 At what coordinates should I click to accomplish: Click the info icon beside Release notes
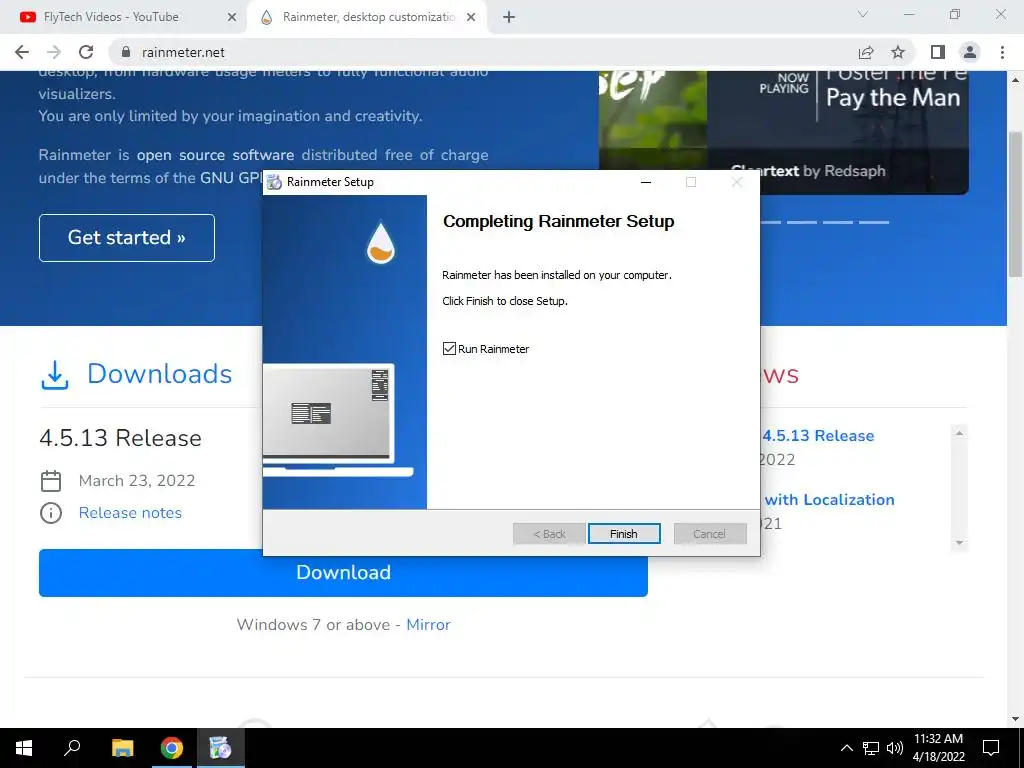[51, 513]
